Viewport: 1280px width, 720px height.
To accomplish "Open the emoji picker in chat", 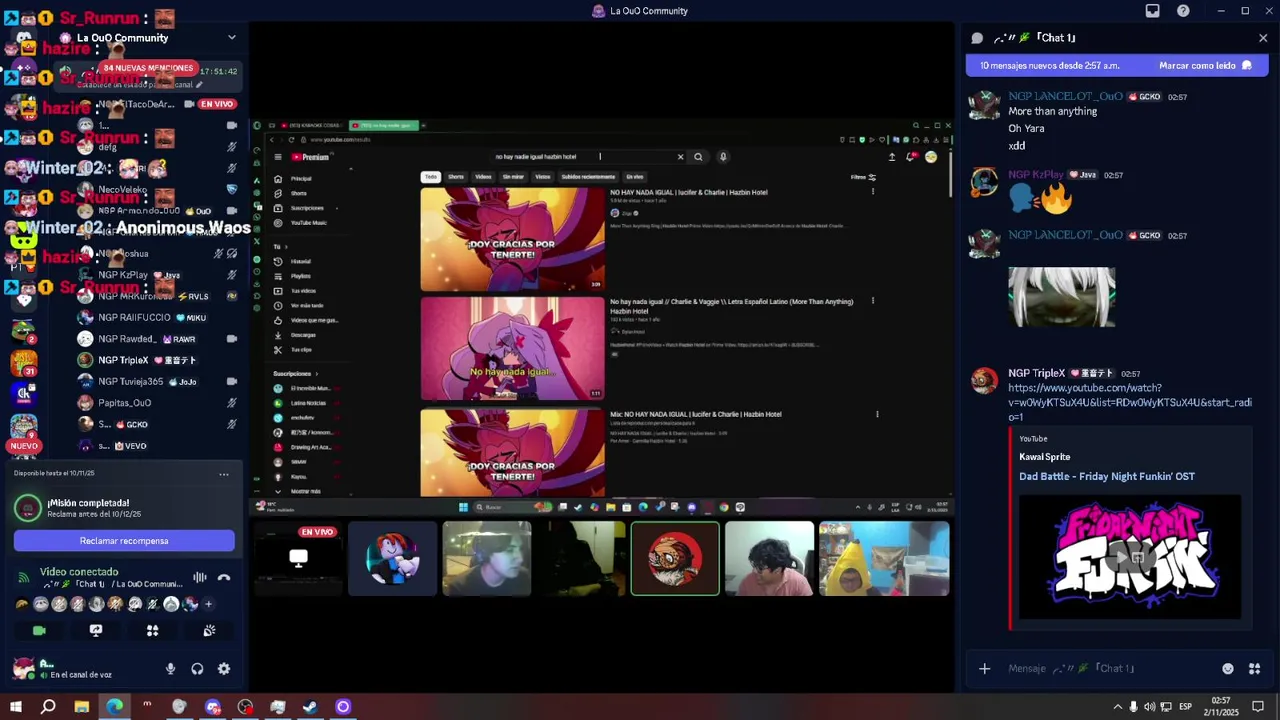I will click(x=1228, y=668).
